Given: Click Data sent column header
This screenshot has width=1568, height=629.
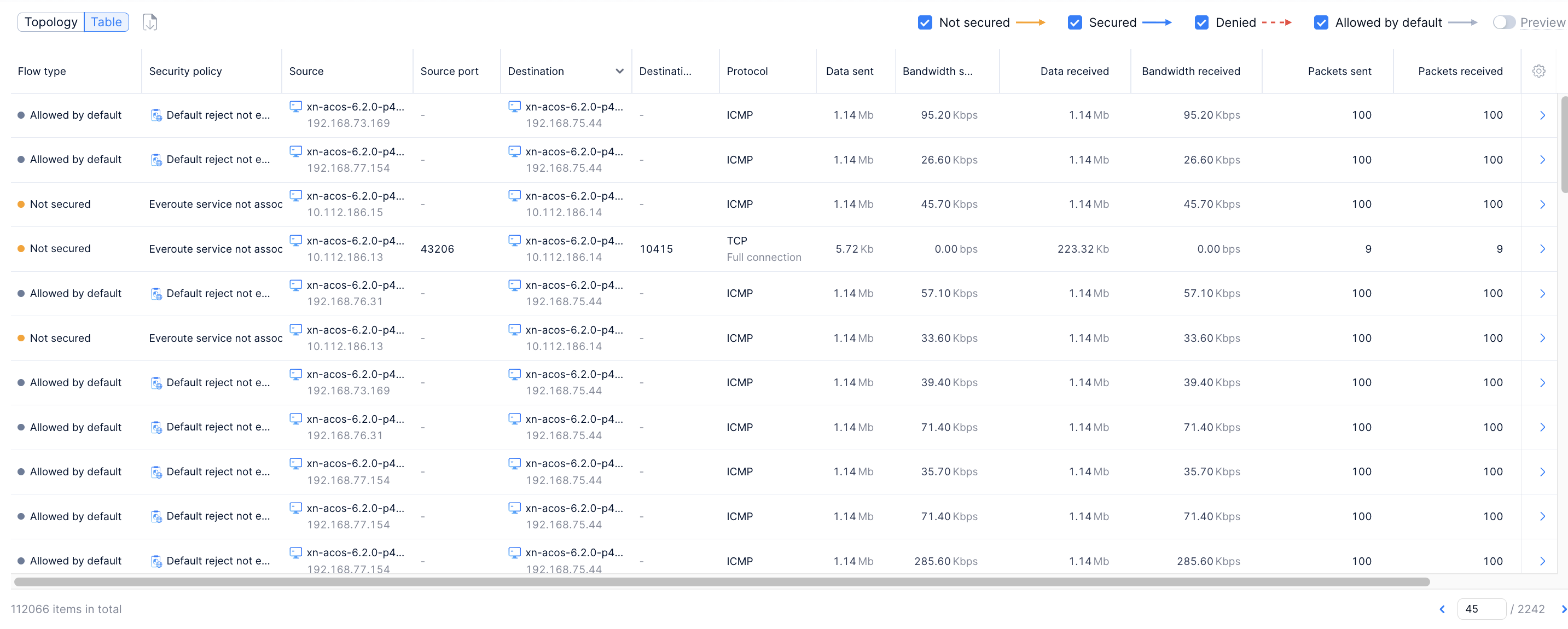Looking at the screenshot, I should coord(849,71).
